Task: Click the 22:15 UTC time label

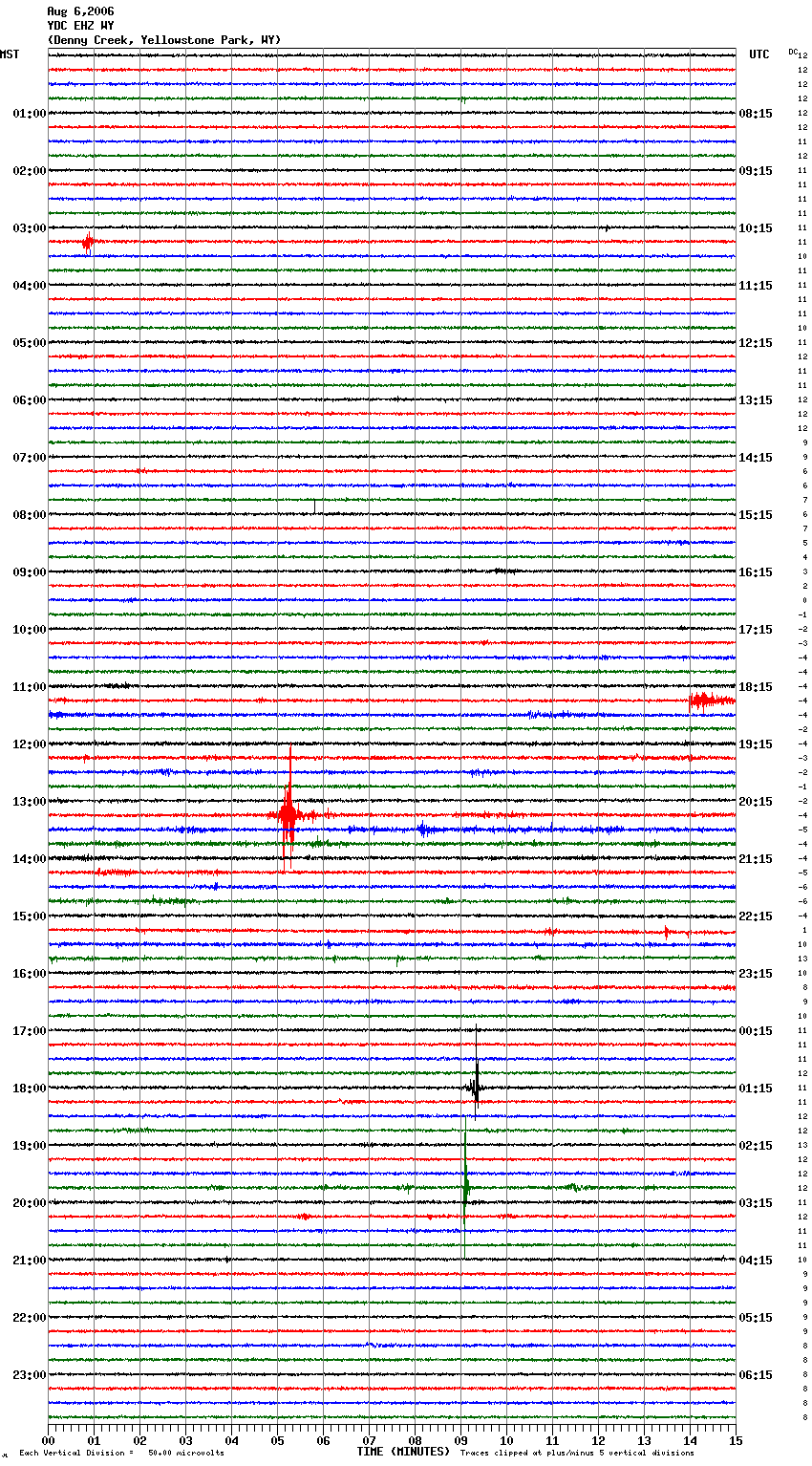Action: tap(756, 916)
